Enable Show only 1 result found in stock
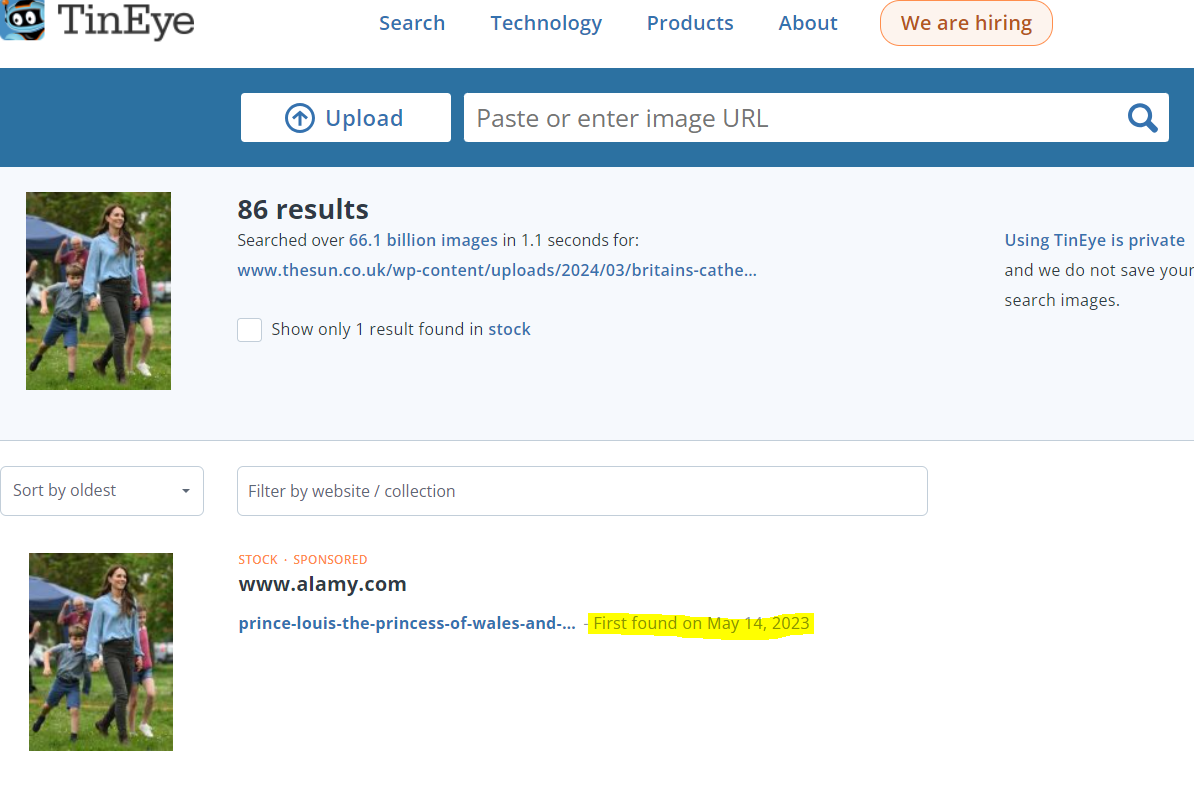The image size is (1194, 807). click(250, 330)
